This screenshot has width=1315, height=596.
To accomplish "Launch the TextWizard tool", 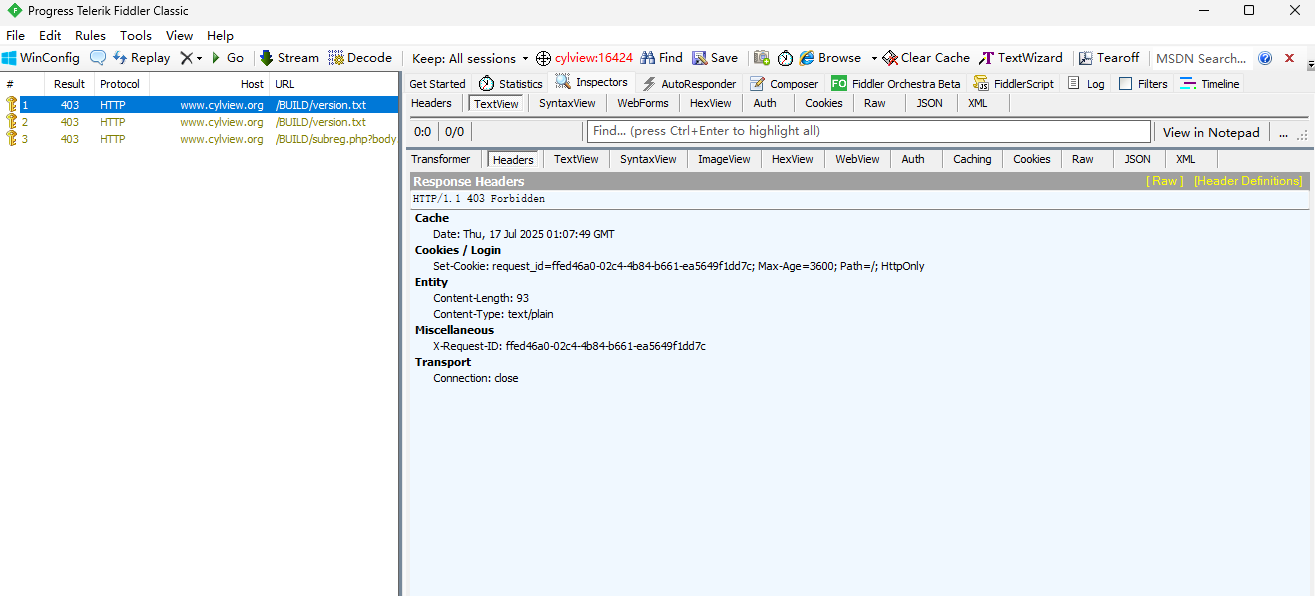I will pos(1021,58).
